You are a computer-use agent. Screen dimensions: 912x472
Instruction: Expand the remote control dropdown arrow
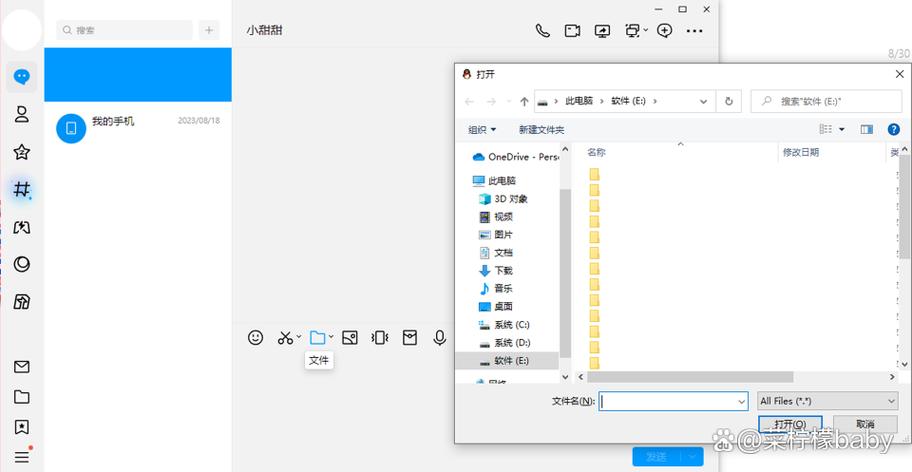pyautogui.click(x=646, y=30)
